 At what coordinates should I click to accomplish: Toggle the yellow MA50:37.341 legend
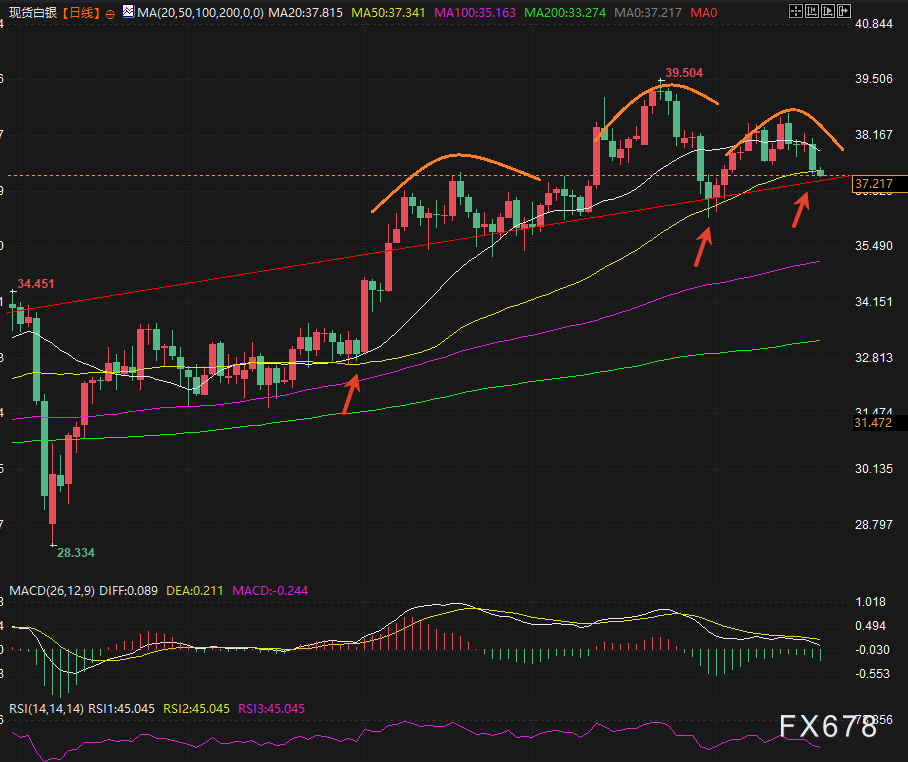[x=388, y=14]
